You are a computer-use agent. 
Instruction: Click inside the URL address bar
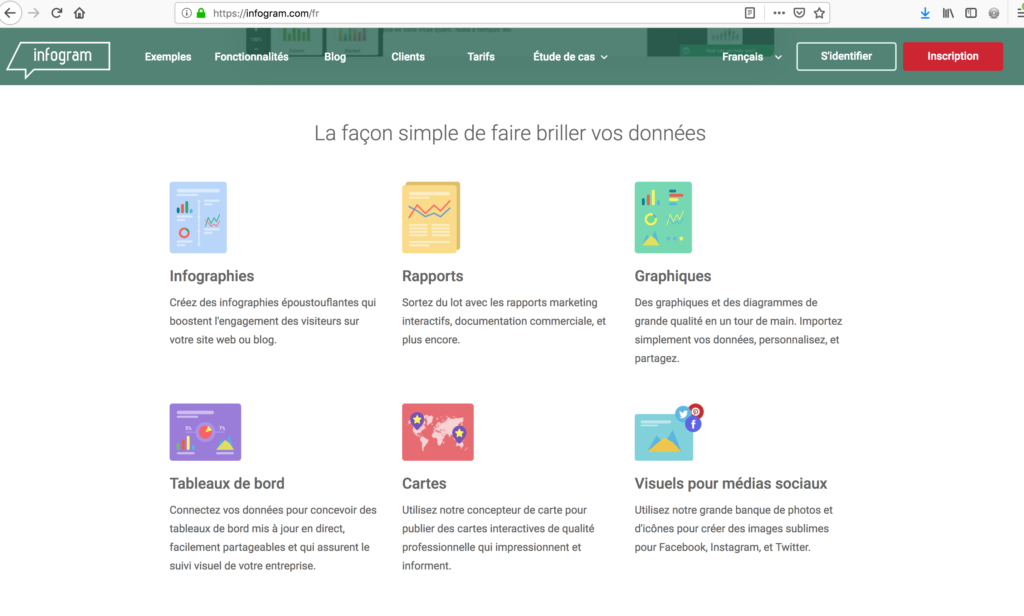coord(400,13)
